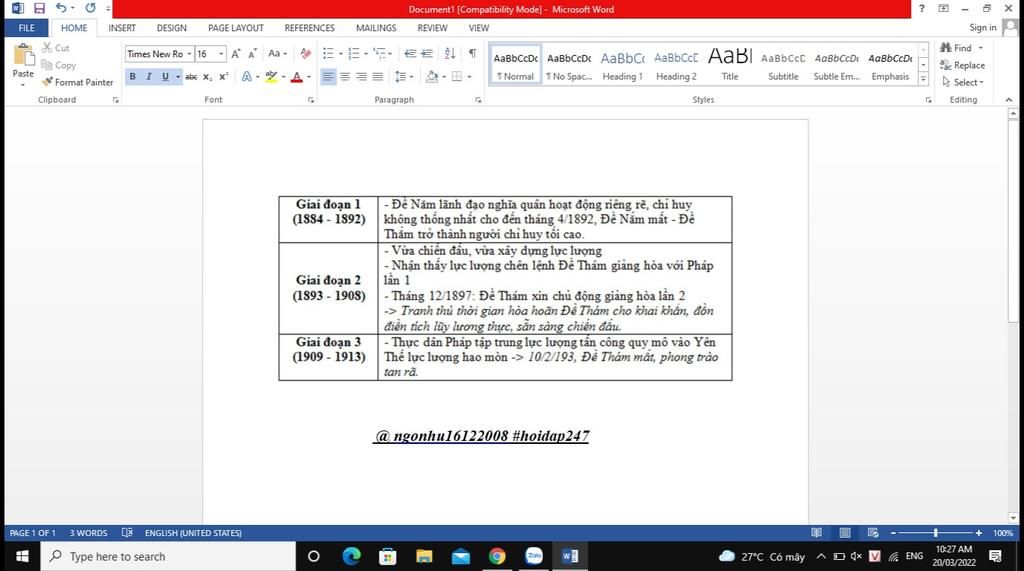Zoom in with the plus button
This screenshot has width=1024, height=571.
[978, 533]
